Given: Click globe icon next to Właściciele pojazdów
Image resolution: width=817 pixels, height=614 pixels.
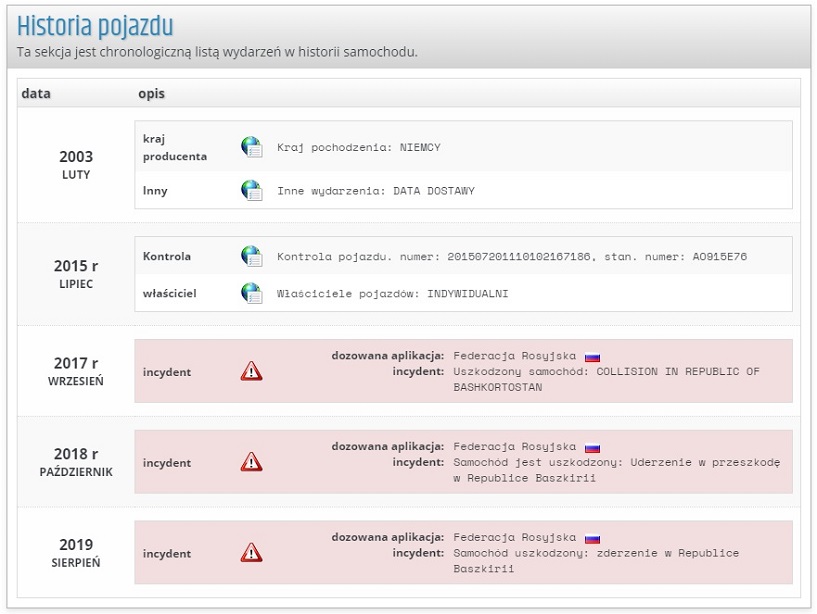Looking at the screenshot, I should [x=251, y=293].
